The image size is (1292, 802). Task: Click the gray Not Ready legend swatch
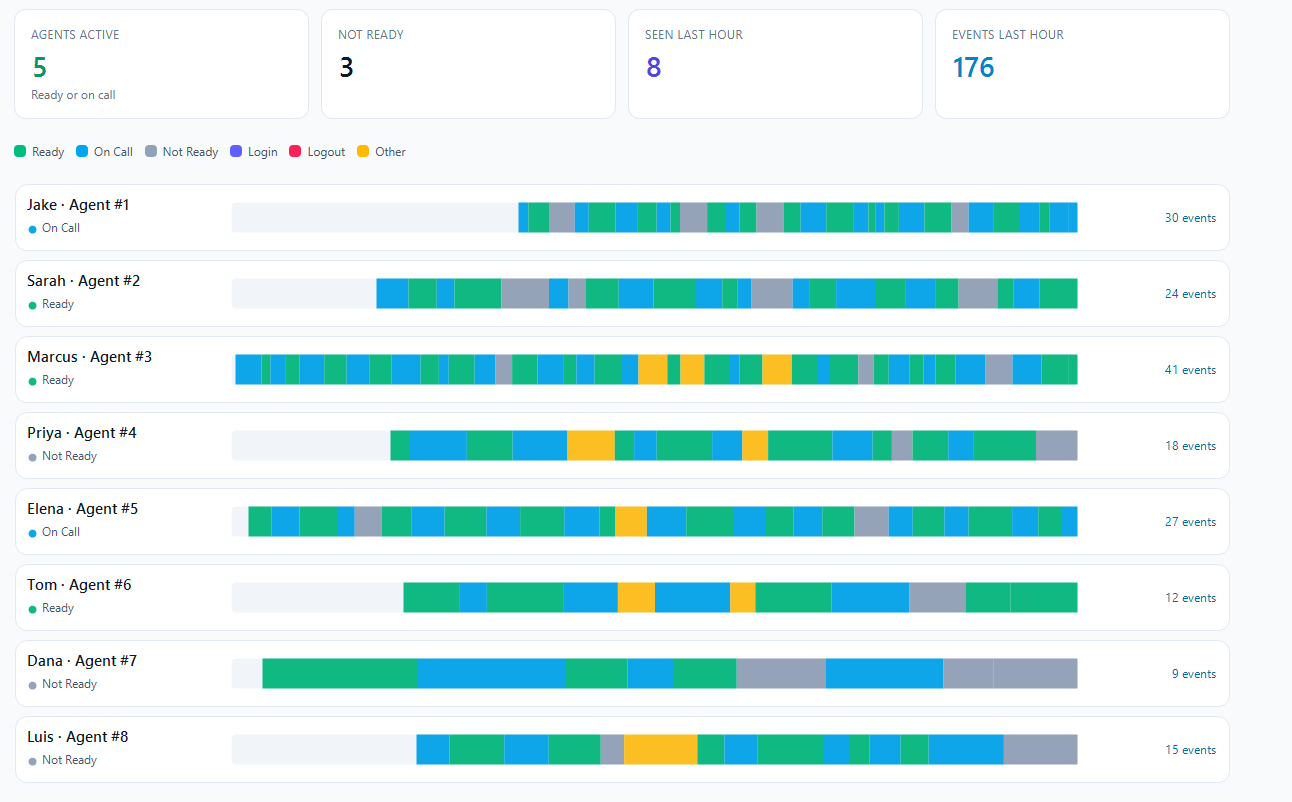pyautogui.click(x=151, y=152)
